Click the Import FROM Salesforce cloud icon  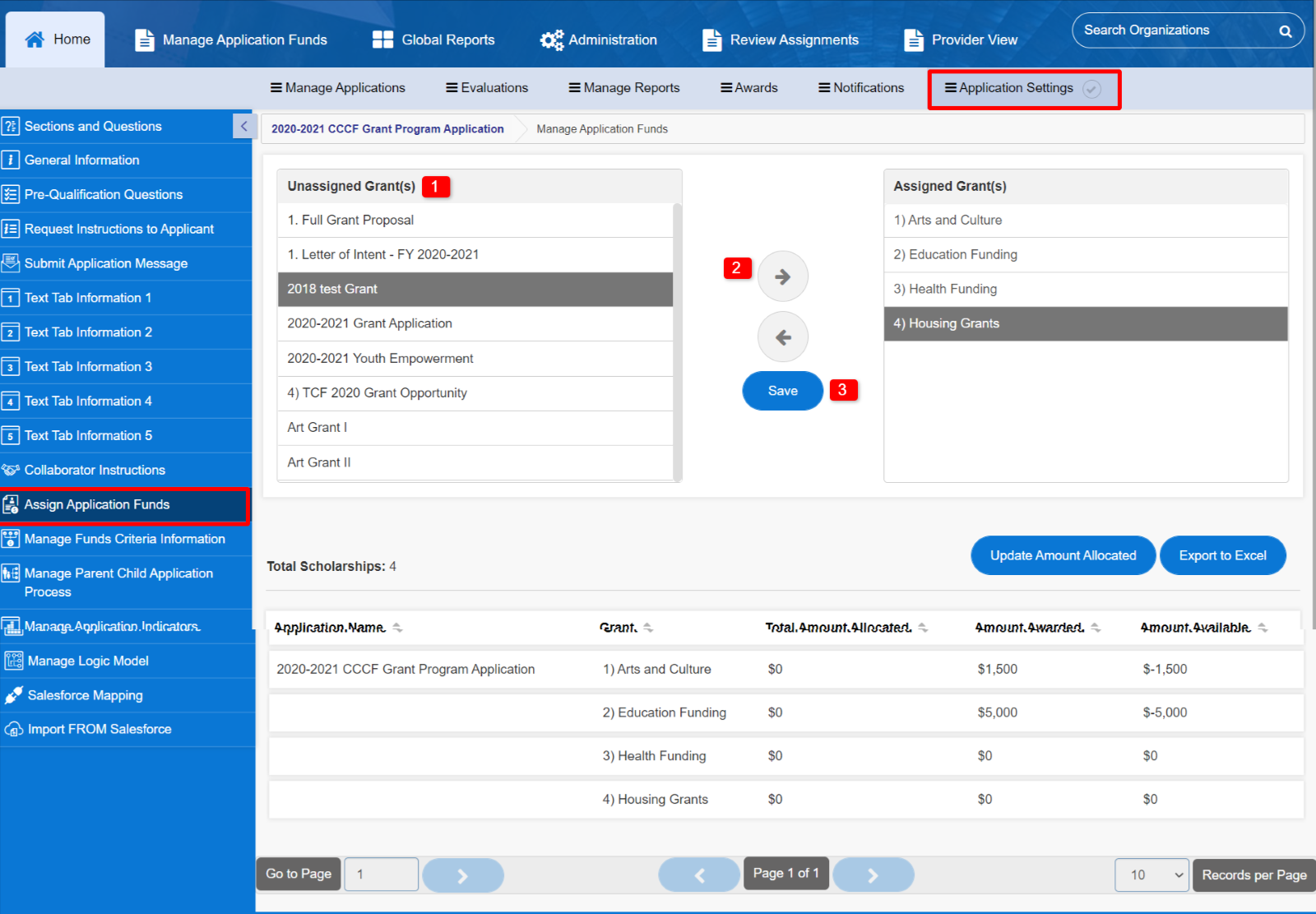(13, 730)
